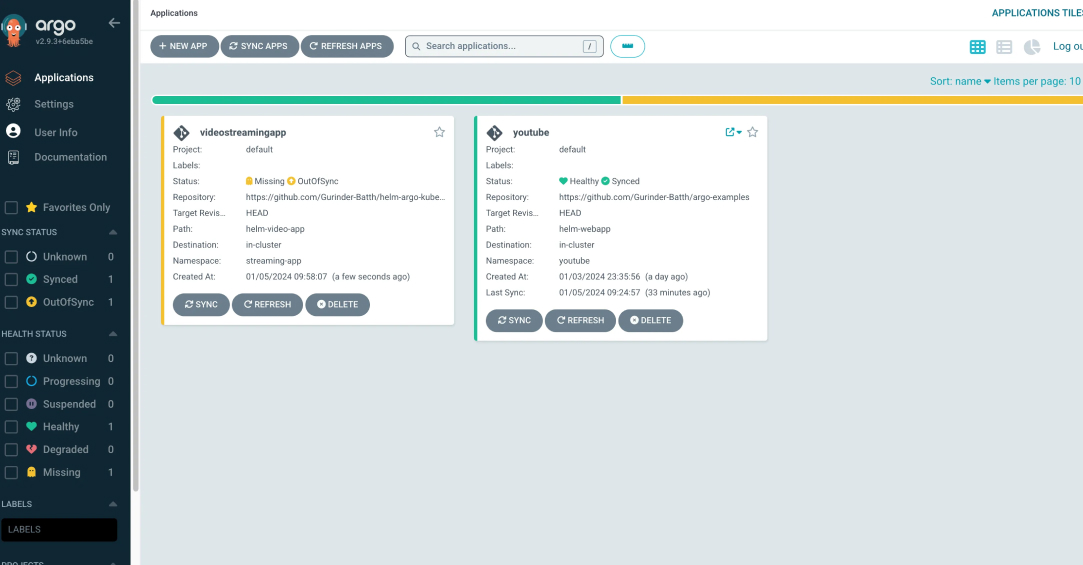Viewport: 1083px width, 565px height.
Task: Delete the videostreamingapp application
Action: point(337,305)
